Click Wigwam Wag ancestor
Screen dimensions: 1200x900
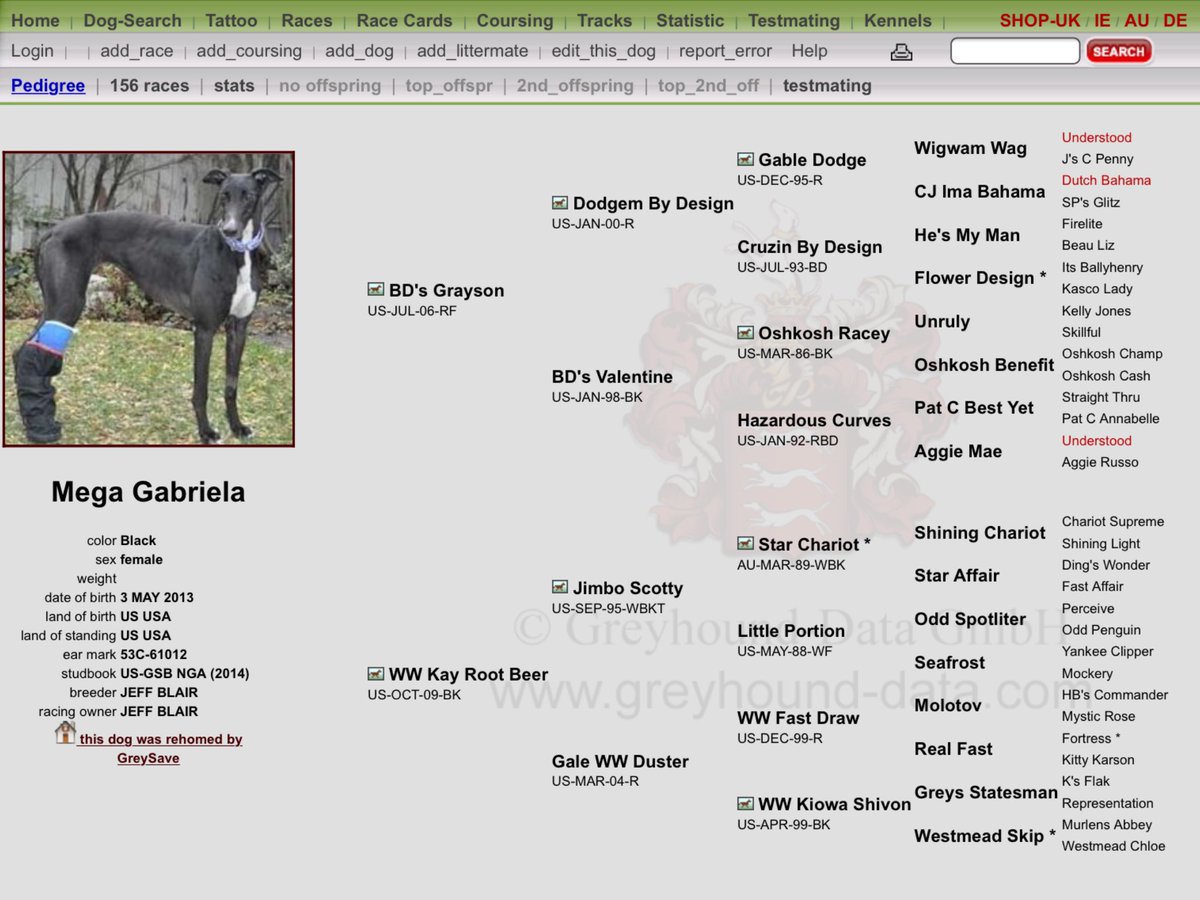tap(970, 148)
